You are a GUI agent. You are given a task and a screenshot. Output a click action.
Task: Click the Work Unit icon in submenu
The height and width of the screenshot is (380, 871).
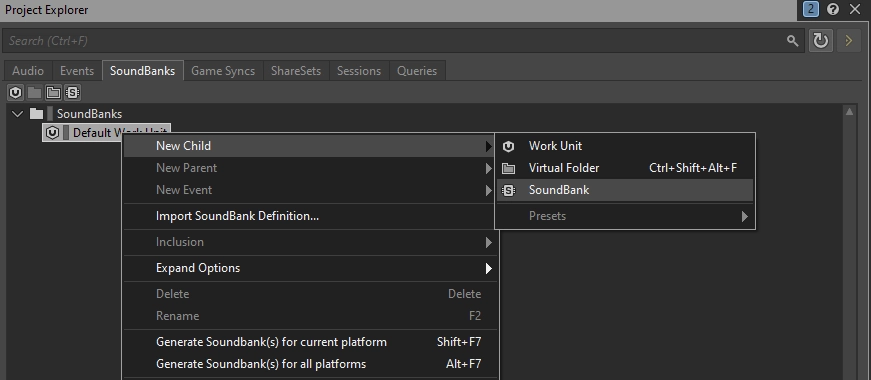point(508,146)
